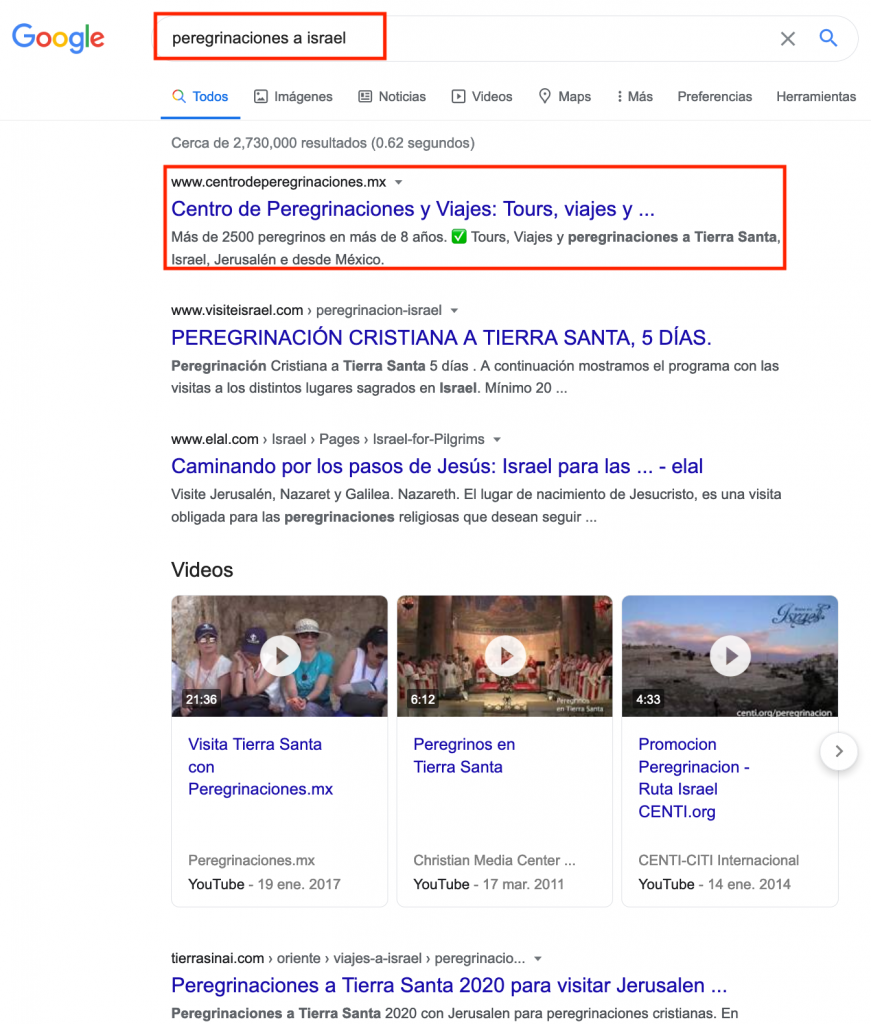
Task: Play the 4:33 video thumbnail
Action: point(730,656)
